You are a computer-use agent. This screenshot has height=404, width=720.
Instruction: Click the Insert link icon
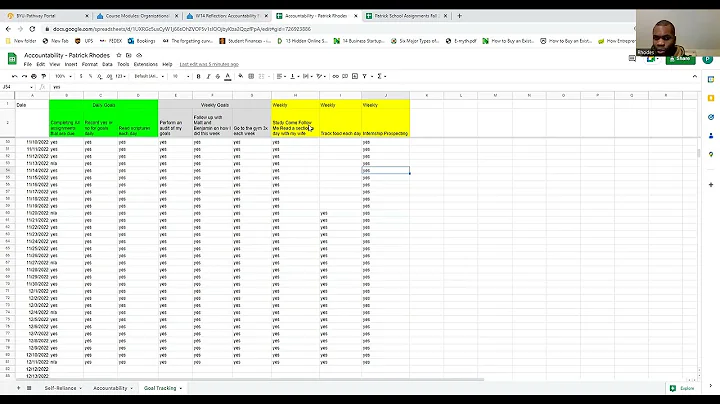[x=335, y=76]
